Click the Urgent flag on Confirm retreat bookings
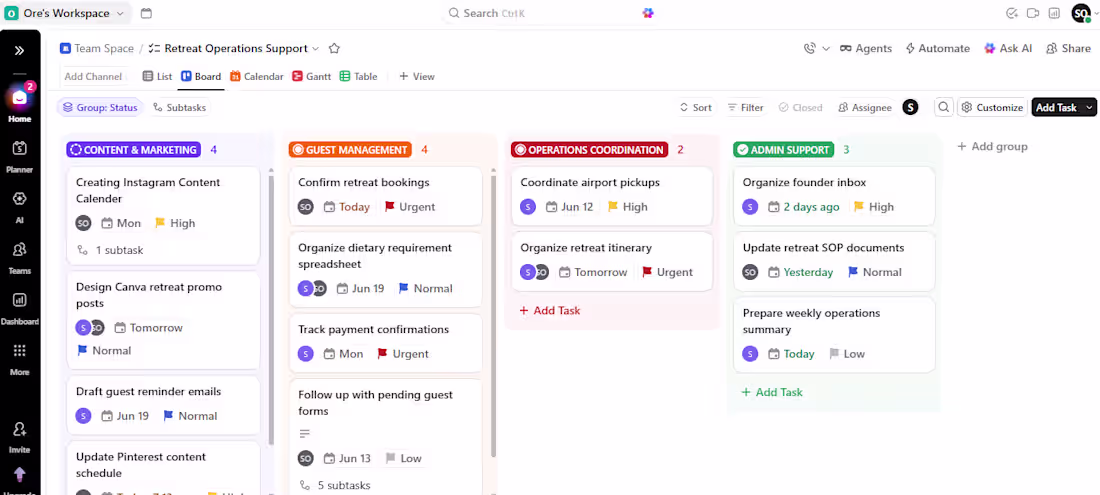1100x495 pixels. pyautogui.click(x=410, y=207)
